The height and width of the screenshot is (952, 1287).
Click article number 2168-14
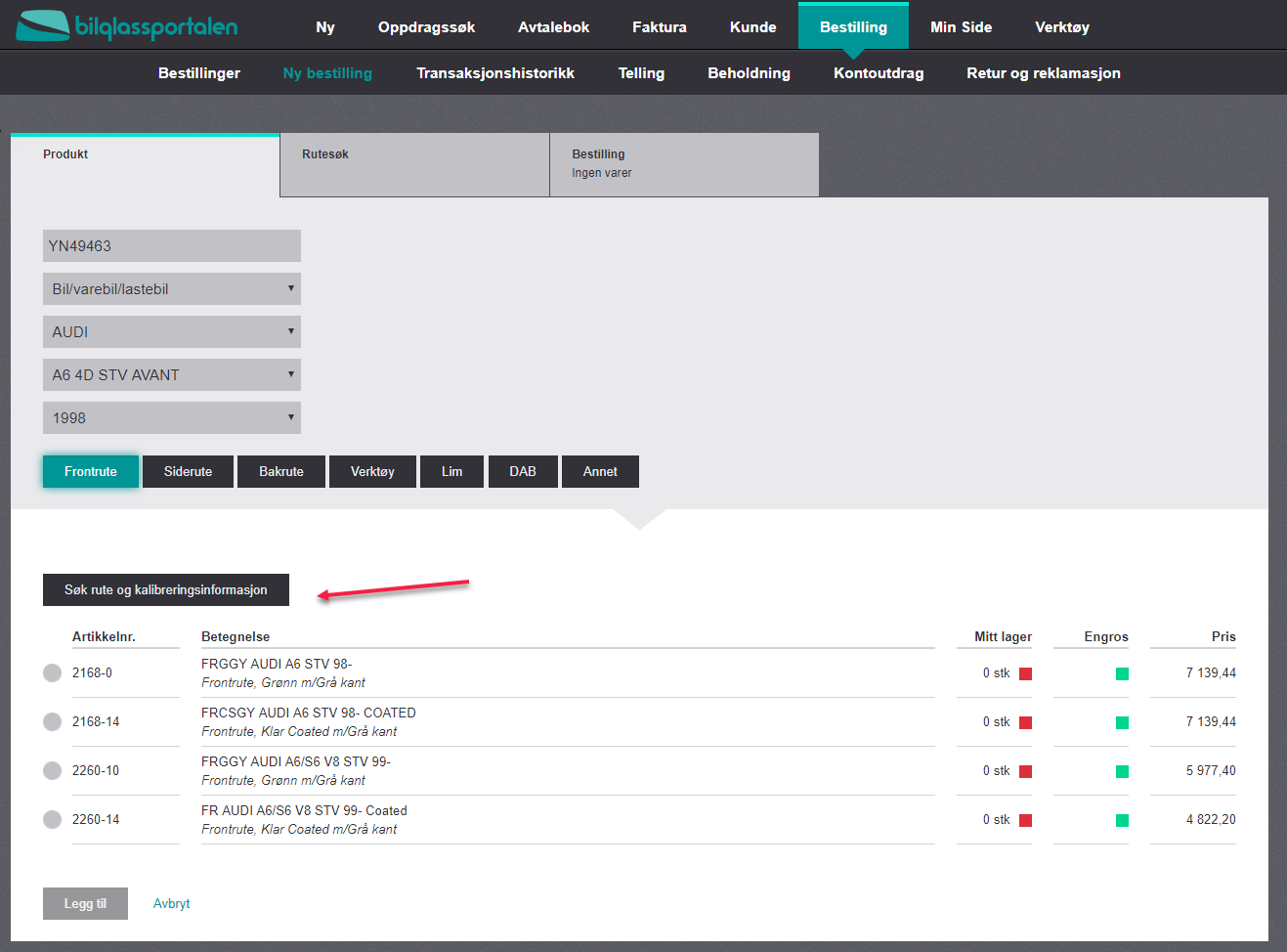[96, 722]
